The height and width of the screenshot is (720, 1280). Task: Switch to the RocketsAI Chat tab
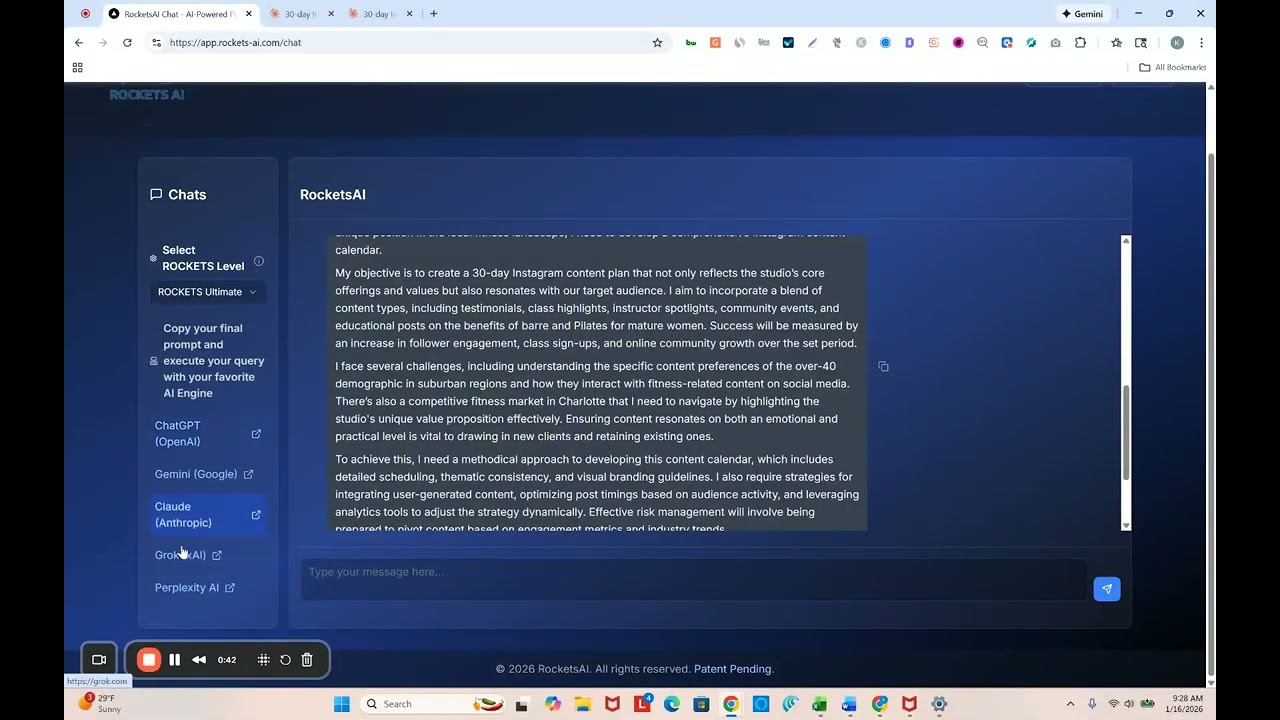[182, 14]
